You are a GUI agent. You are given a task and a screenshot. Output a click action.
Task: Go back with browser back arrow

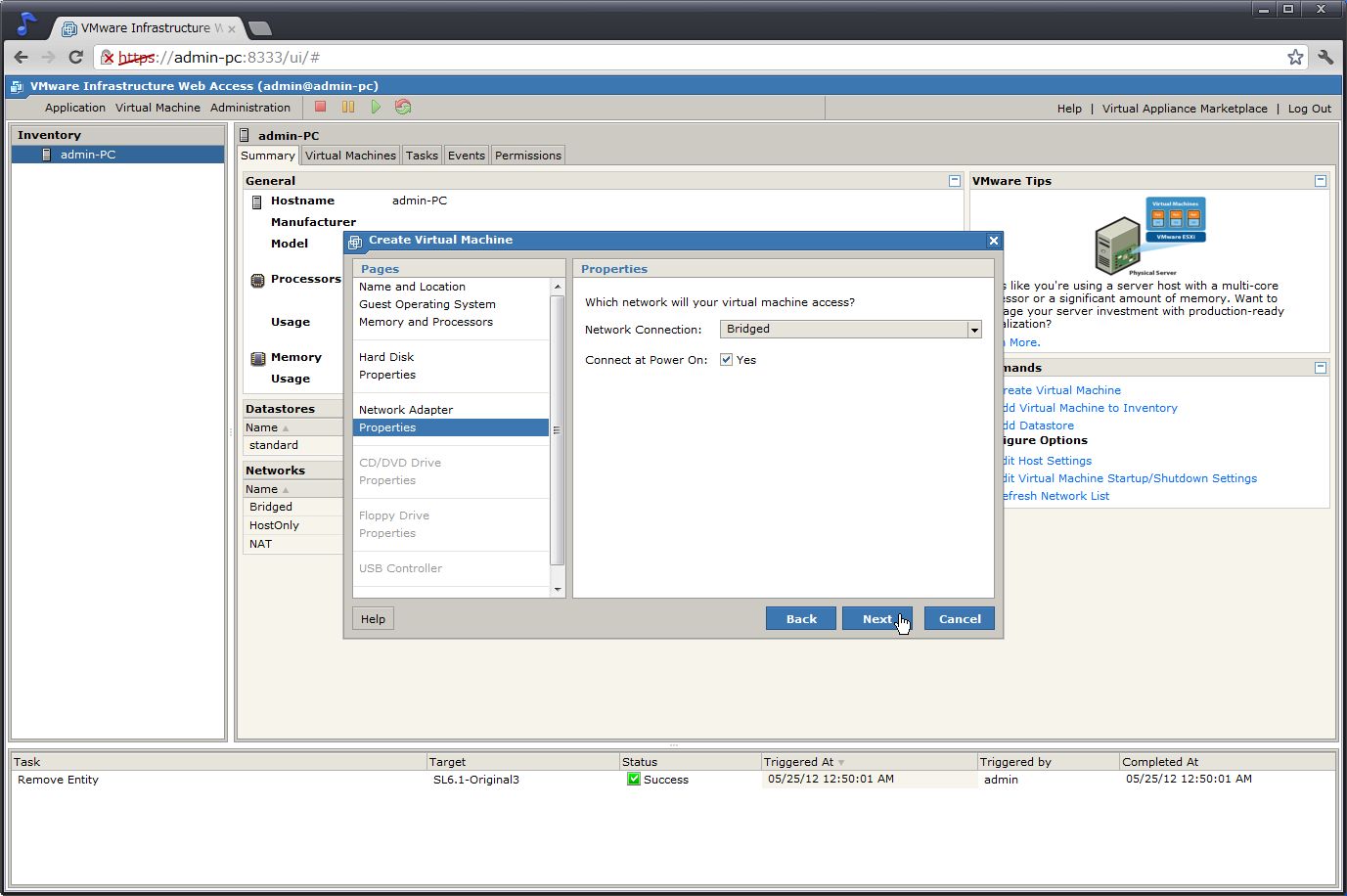coord(22,57)
